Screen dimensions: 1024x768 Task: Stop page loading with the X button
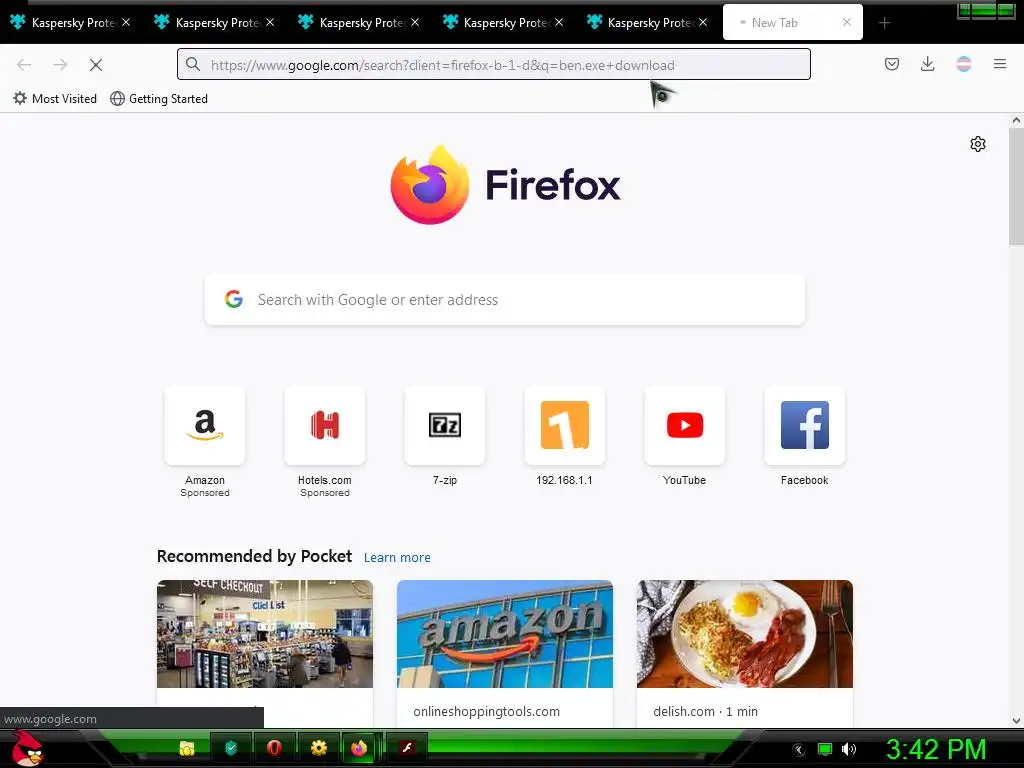point(96,65)
